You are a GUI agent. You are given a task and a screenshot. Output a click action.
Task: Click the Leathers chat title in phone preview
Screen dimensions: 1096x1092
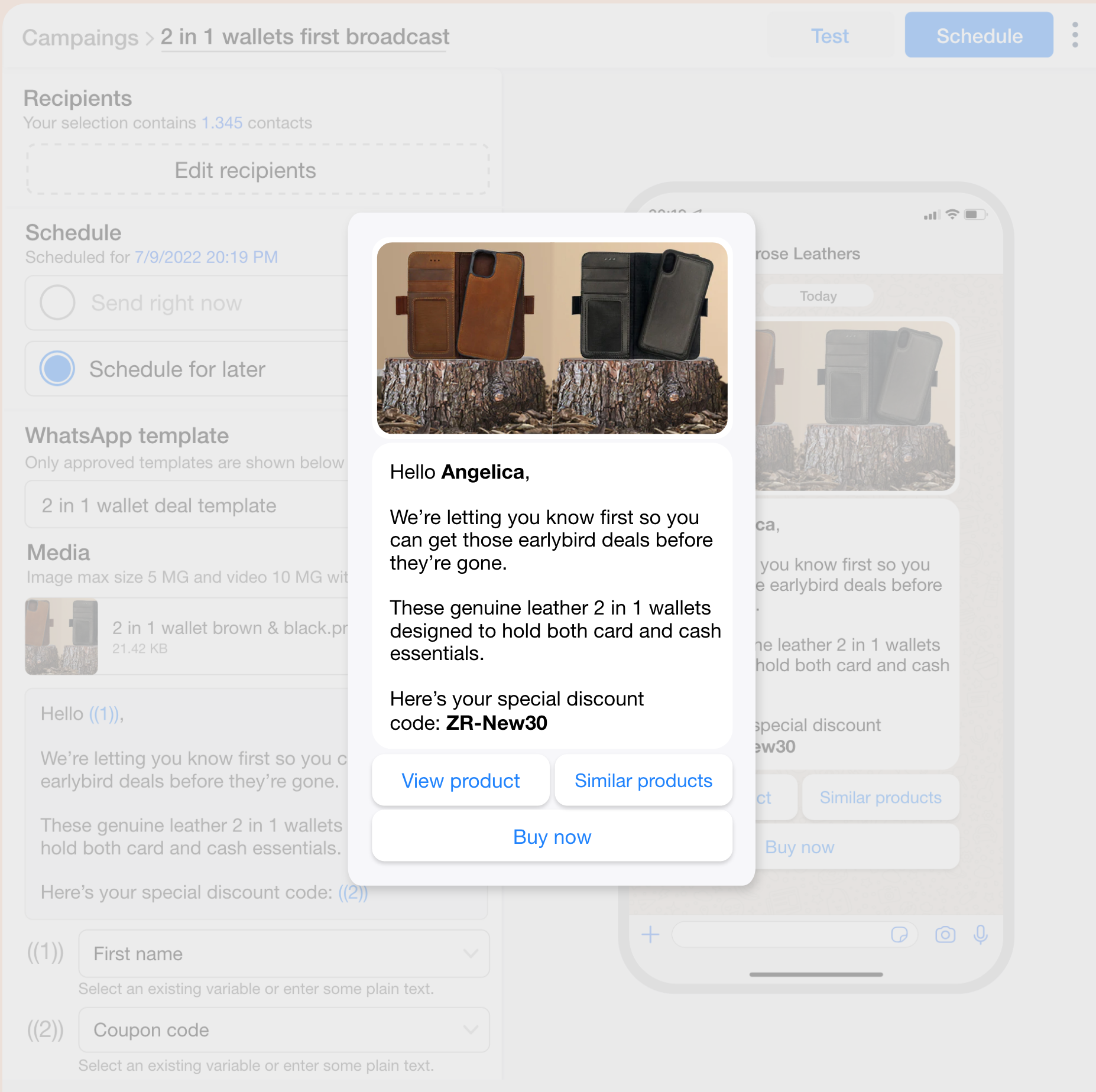click(808, 253)
